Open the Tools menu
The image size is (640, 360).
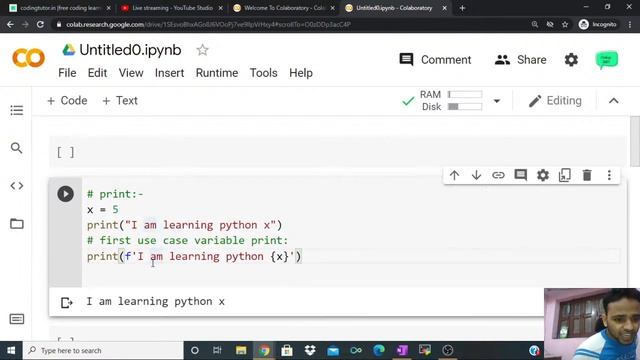click(264, 73)
